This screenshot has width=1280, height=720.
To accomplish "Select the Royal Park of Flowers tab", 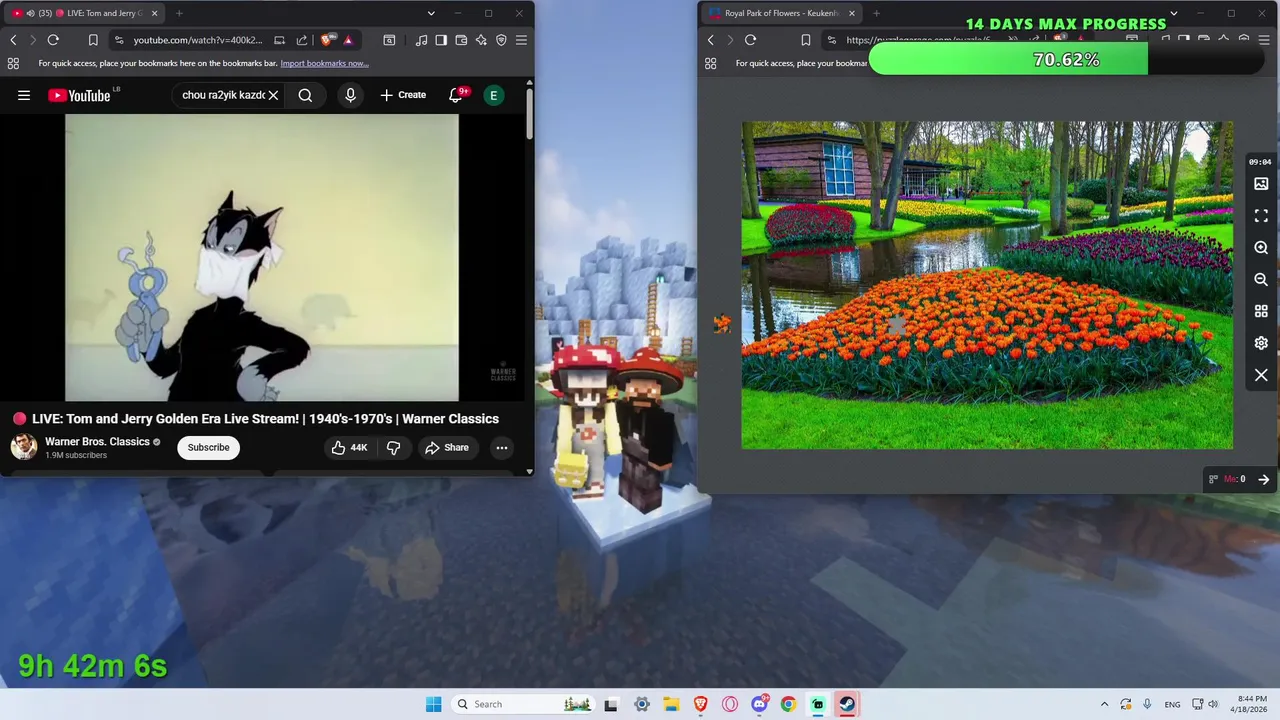I will point(780,13).
